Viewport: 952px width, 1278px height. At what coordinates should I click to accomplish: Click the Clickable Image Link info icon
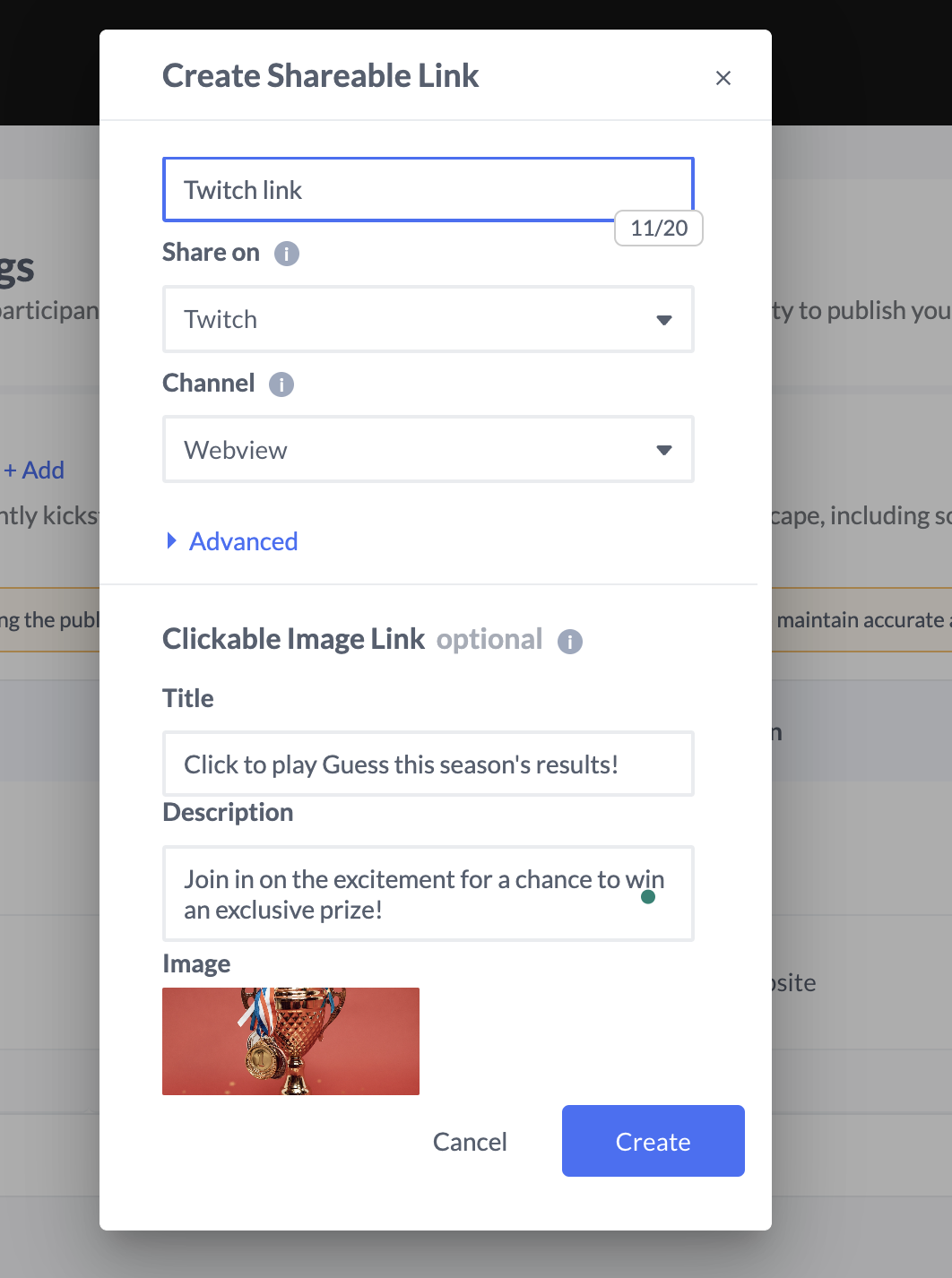point(570,641)
